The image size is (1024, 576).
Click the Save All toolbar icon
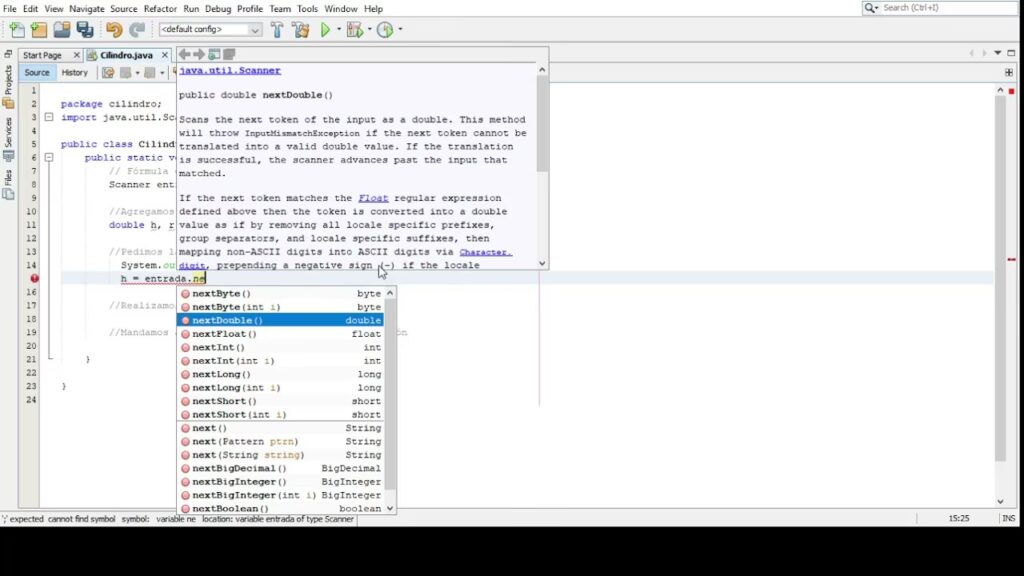tap(85, 30)
